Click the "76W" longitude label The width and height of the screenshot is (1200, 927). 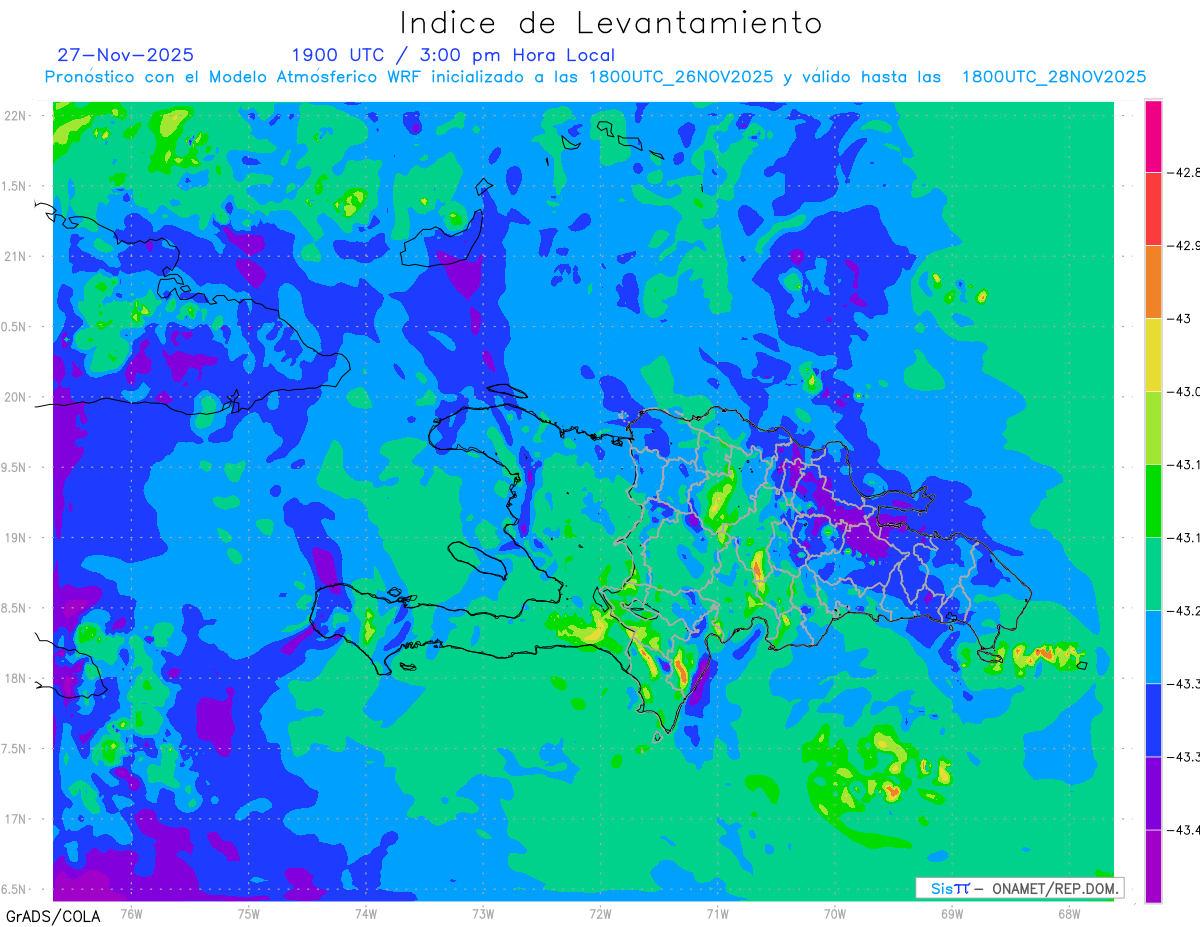click(131, 913)
